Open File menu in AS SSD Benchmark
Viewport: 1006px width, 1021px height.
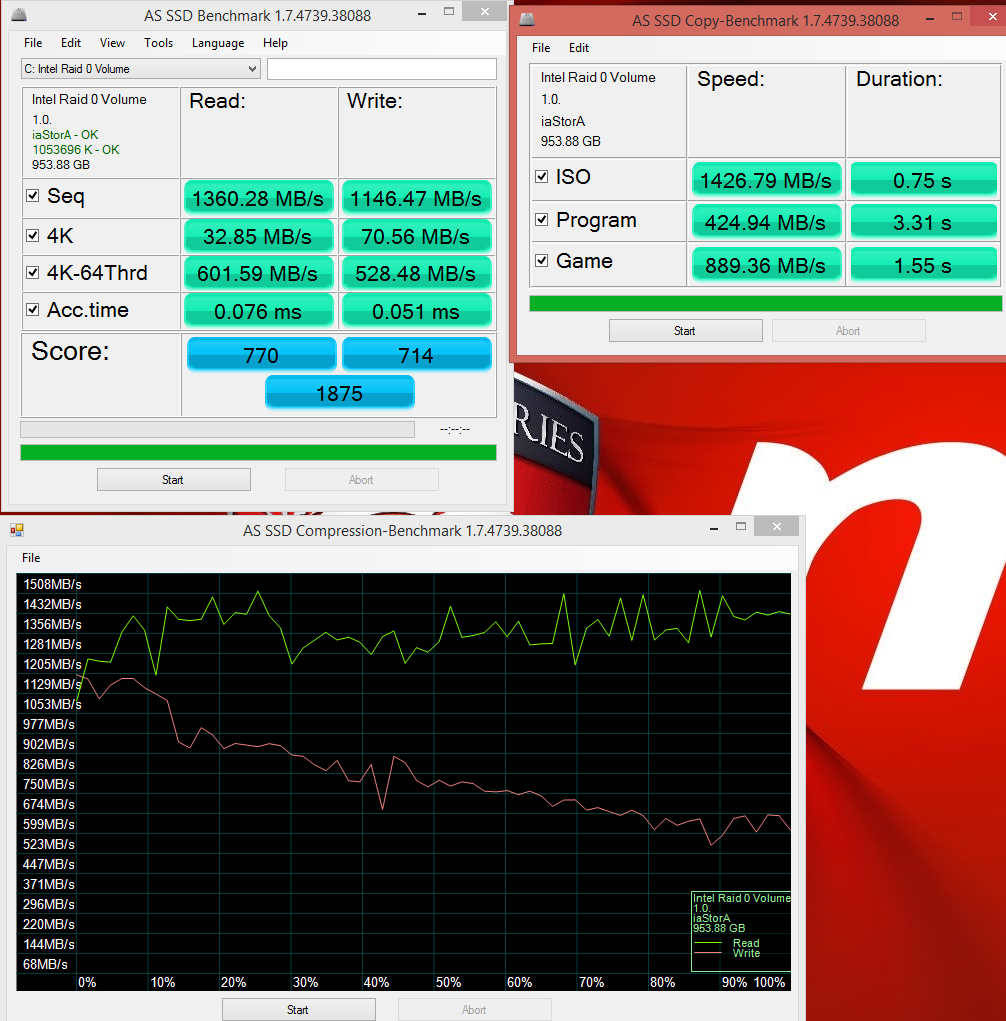click(33, 42)
